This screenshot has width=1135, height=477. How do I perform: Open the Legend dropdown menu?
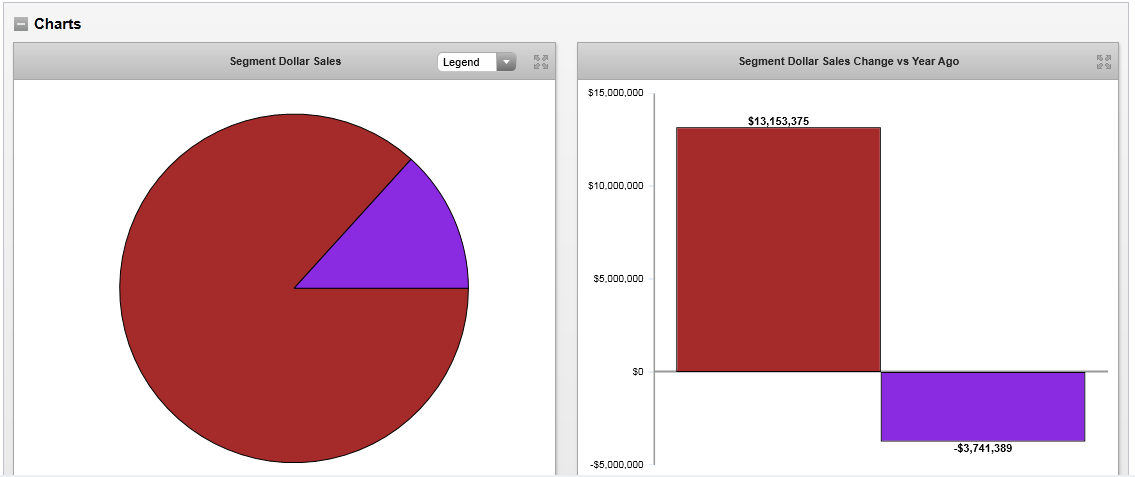click(468, 62)
